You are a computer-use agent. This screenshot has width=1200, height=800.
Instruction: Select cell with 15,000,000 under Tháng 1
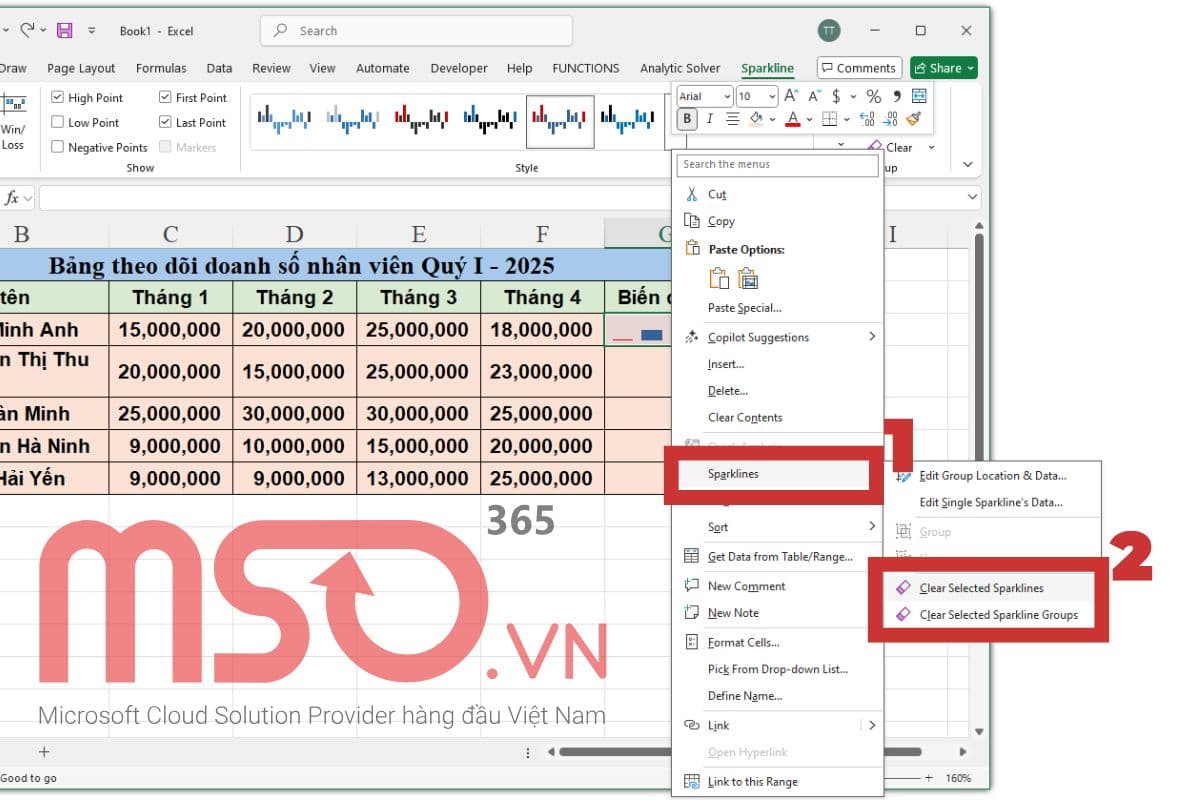coord(171,329)
